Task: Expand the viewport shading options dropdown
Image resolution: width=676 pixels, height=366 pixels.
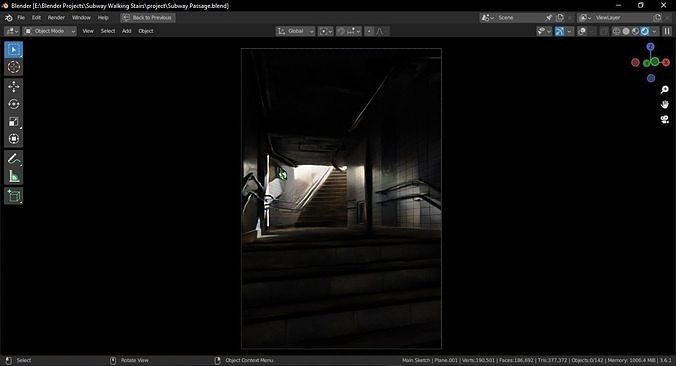Action: point(654,31)
